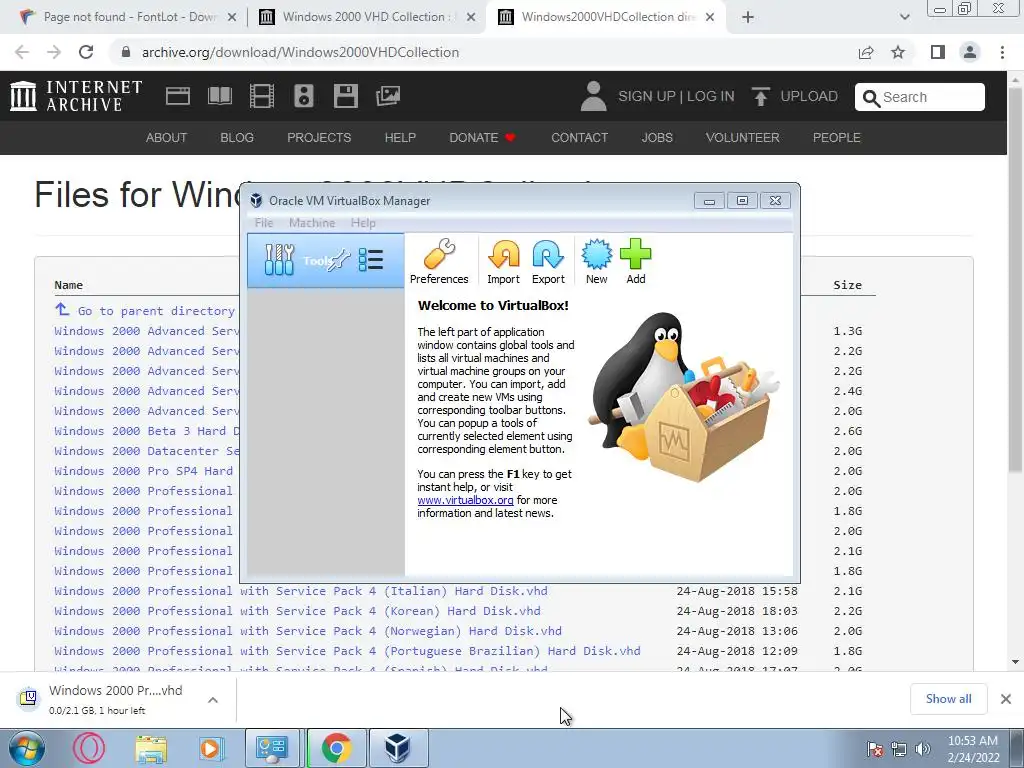1024x768 pixels.
Task: Bookmark this page with the star icon
Action: [899, 52]
